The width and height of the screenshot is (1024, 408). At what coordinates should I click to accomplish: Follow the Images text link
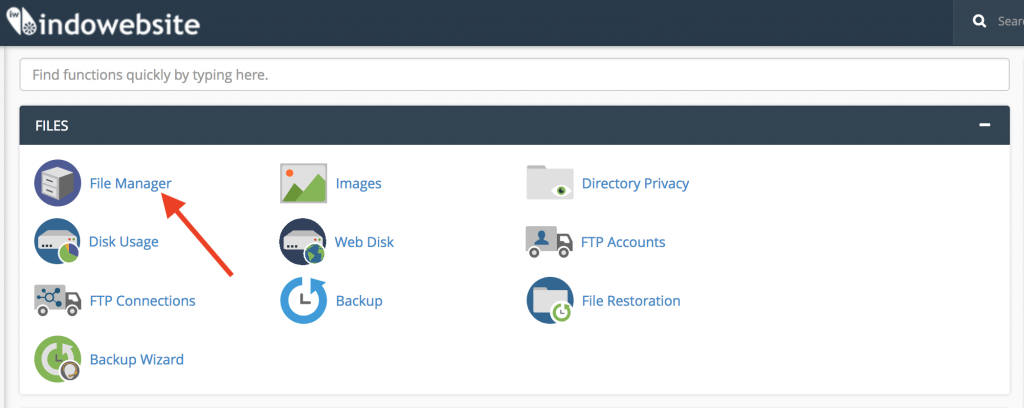point(359,183)
